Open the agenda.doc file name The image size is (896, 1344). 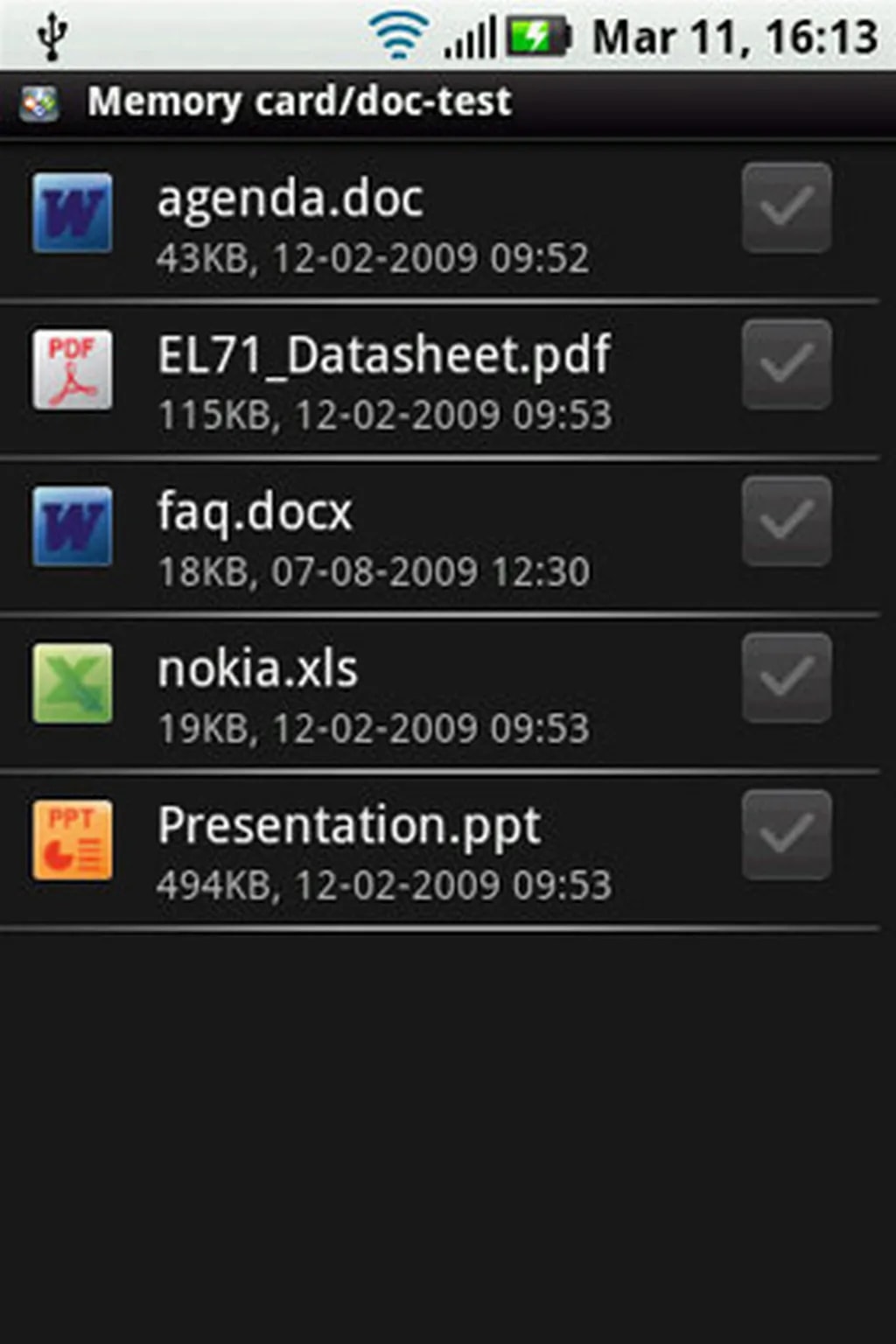coord(290,199)
